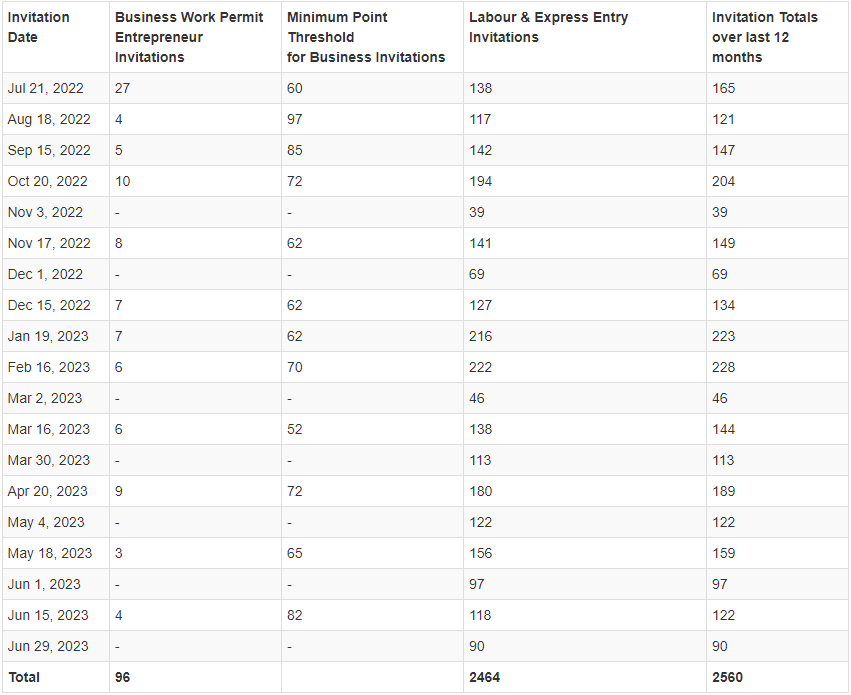
Task: Select Labour invitations value 222
Action: (x=481, y=367)
